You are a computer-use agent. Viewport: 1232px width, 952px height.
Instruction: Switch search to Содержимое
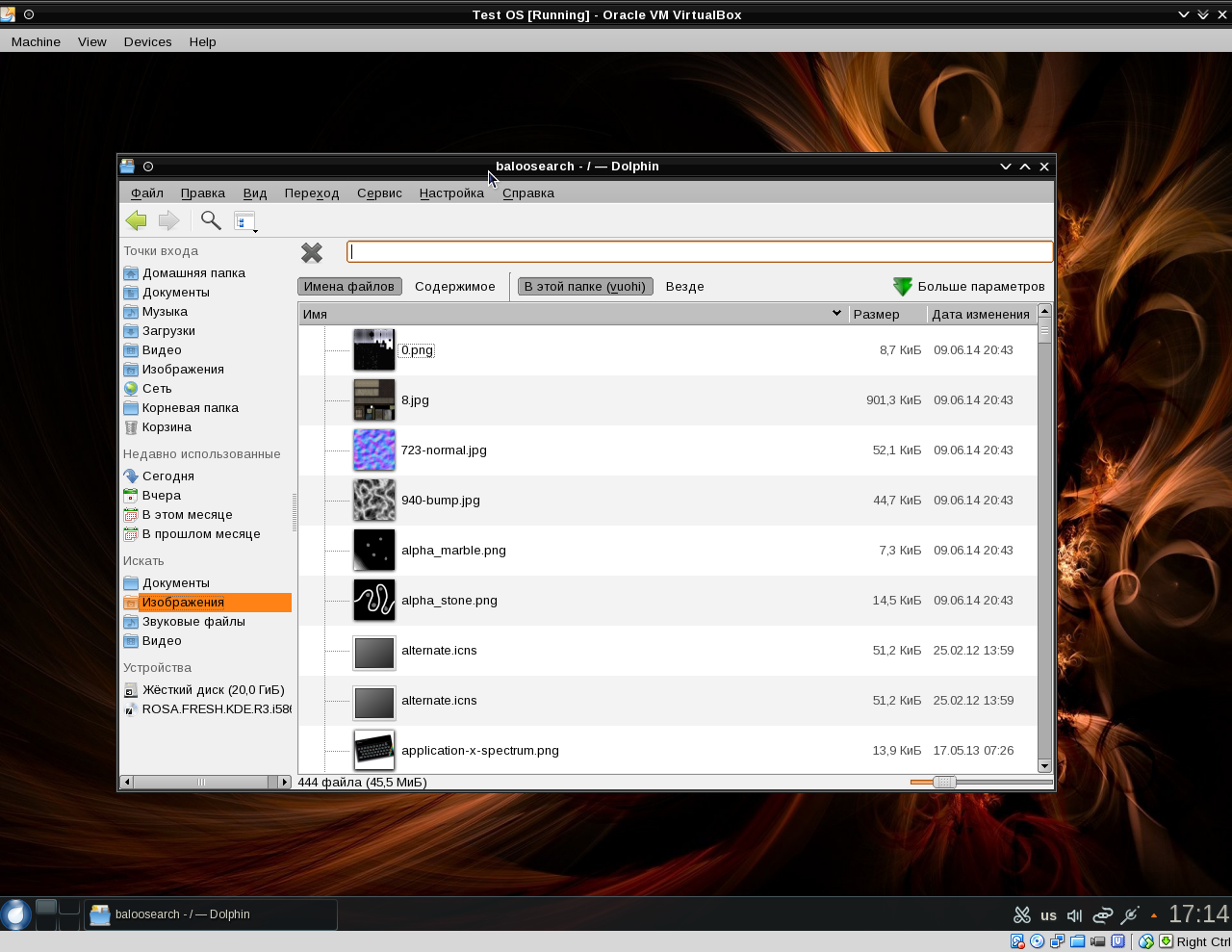pos(454,287)
